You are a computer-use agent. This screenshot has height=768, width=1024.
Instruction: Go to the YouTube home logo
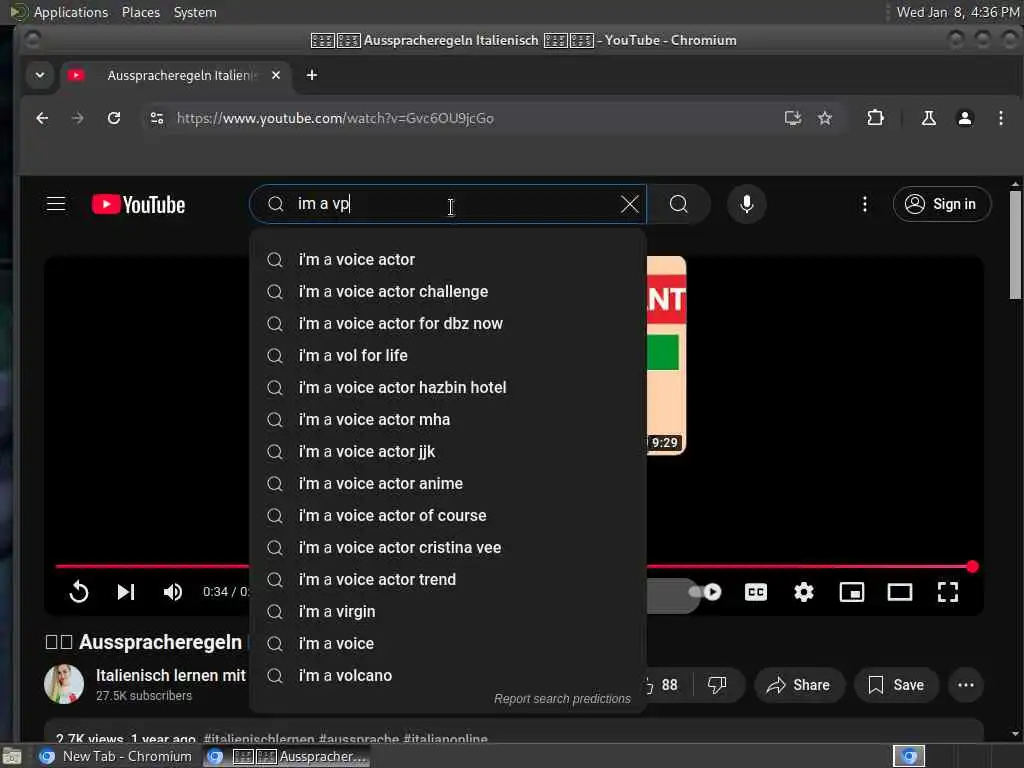[x=138, y=204]
